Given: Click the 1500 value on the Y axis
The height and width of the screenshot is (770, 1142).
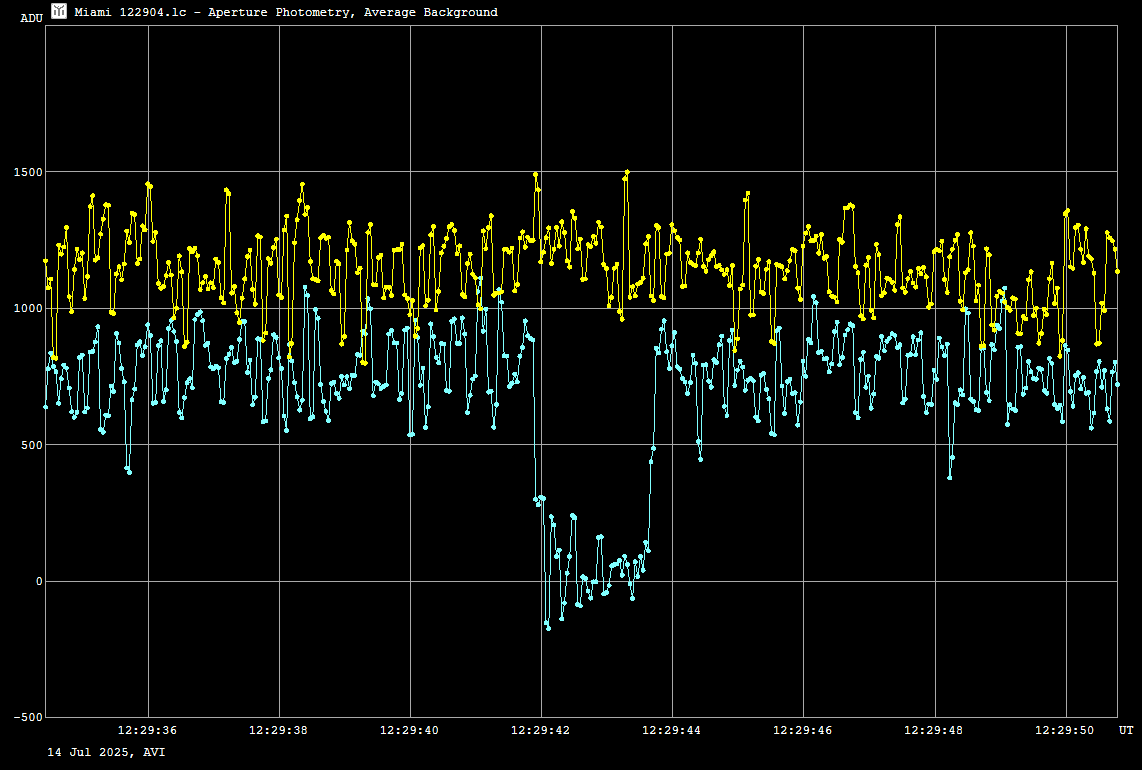Looking at the screenshot, I should click(27, 172).
